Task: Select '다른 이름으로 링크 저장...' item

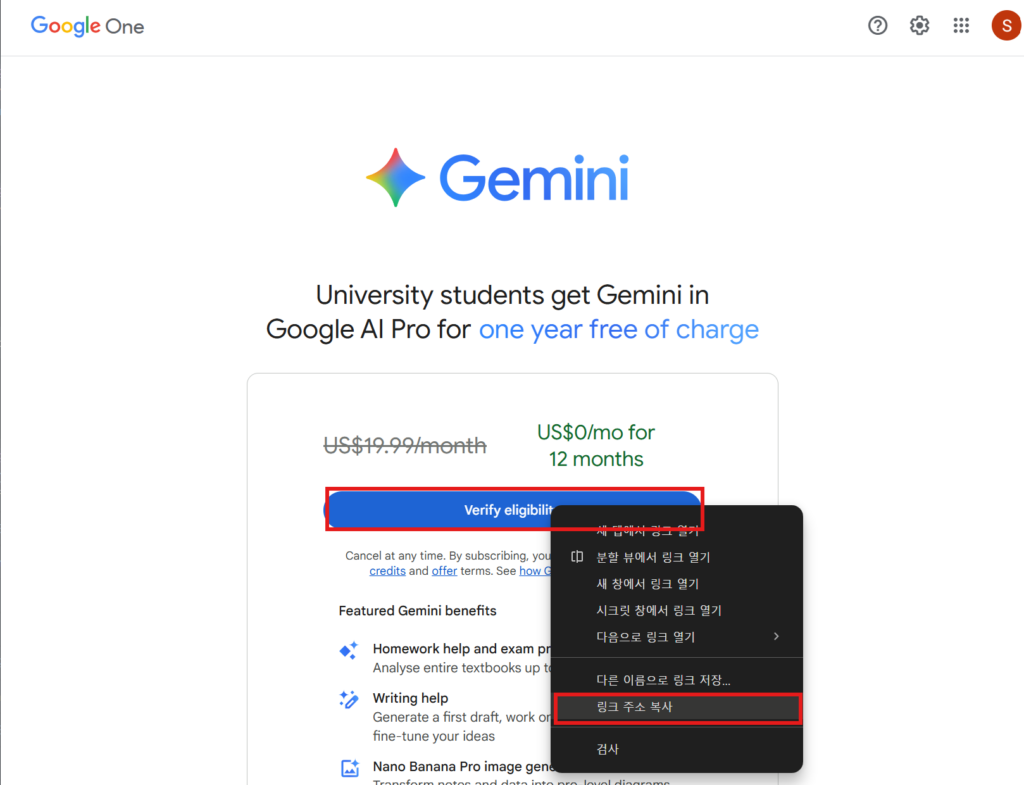Action: 663,680
